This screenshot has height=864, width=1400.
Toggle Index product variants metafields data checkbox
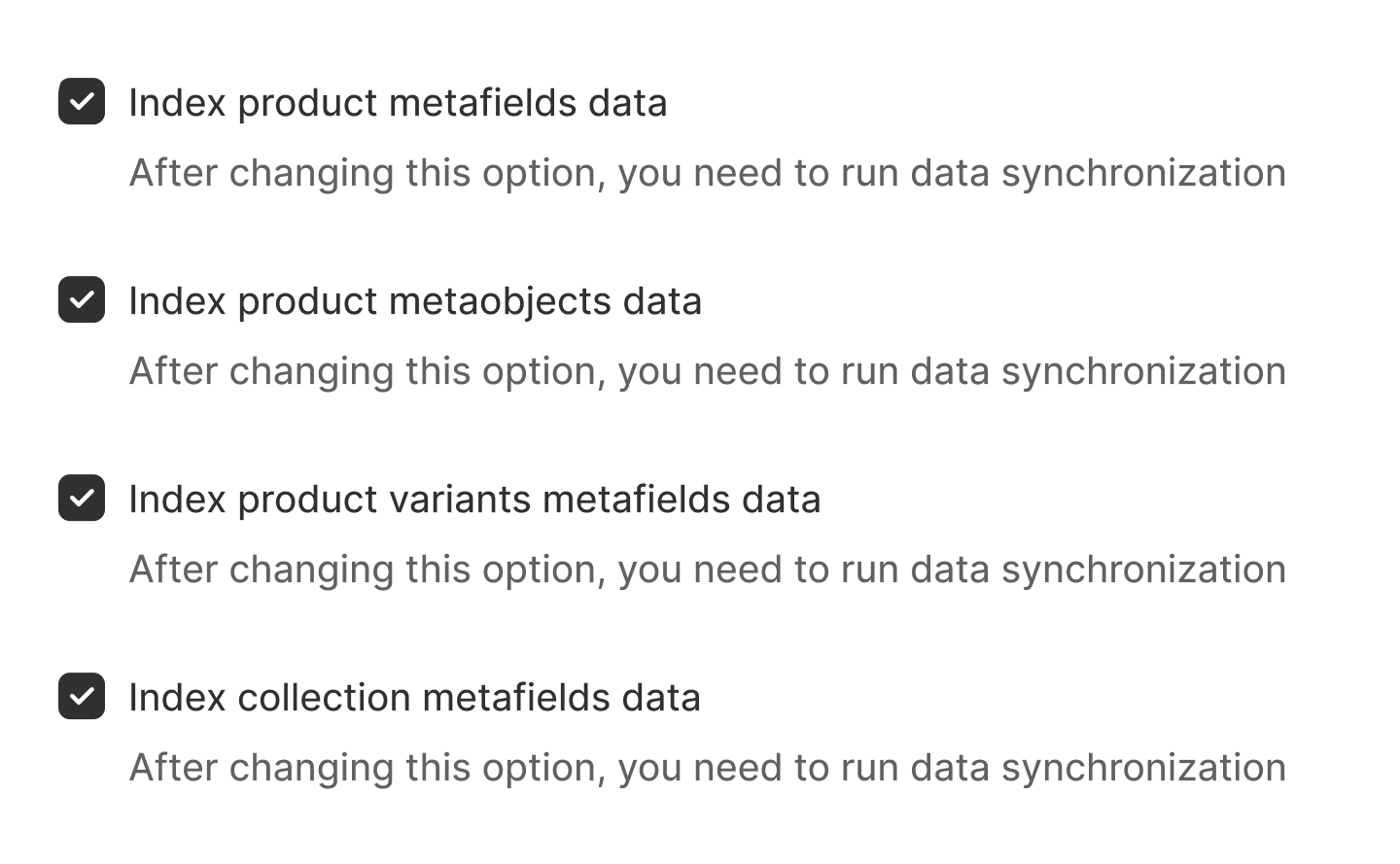click(82, 498)
